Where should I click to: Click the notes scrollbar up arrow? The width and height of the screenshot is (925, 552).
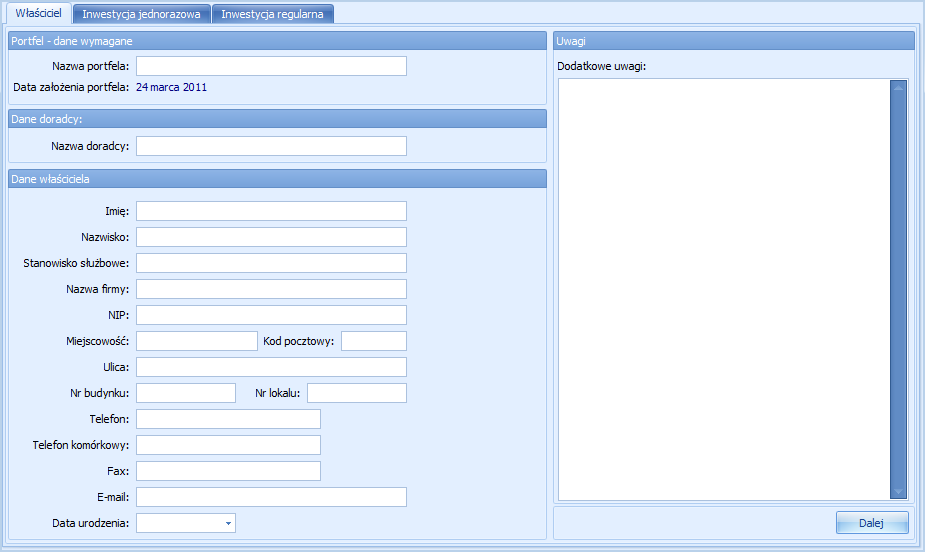click(898, 88)
